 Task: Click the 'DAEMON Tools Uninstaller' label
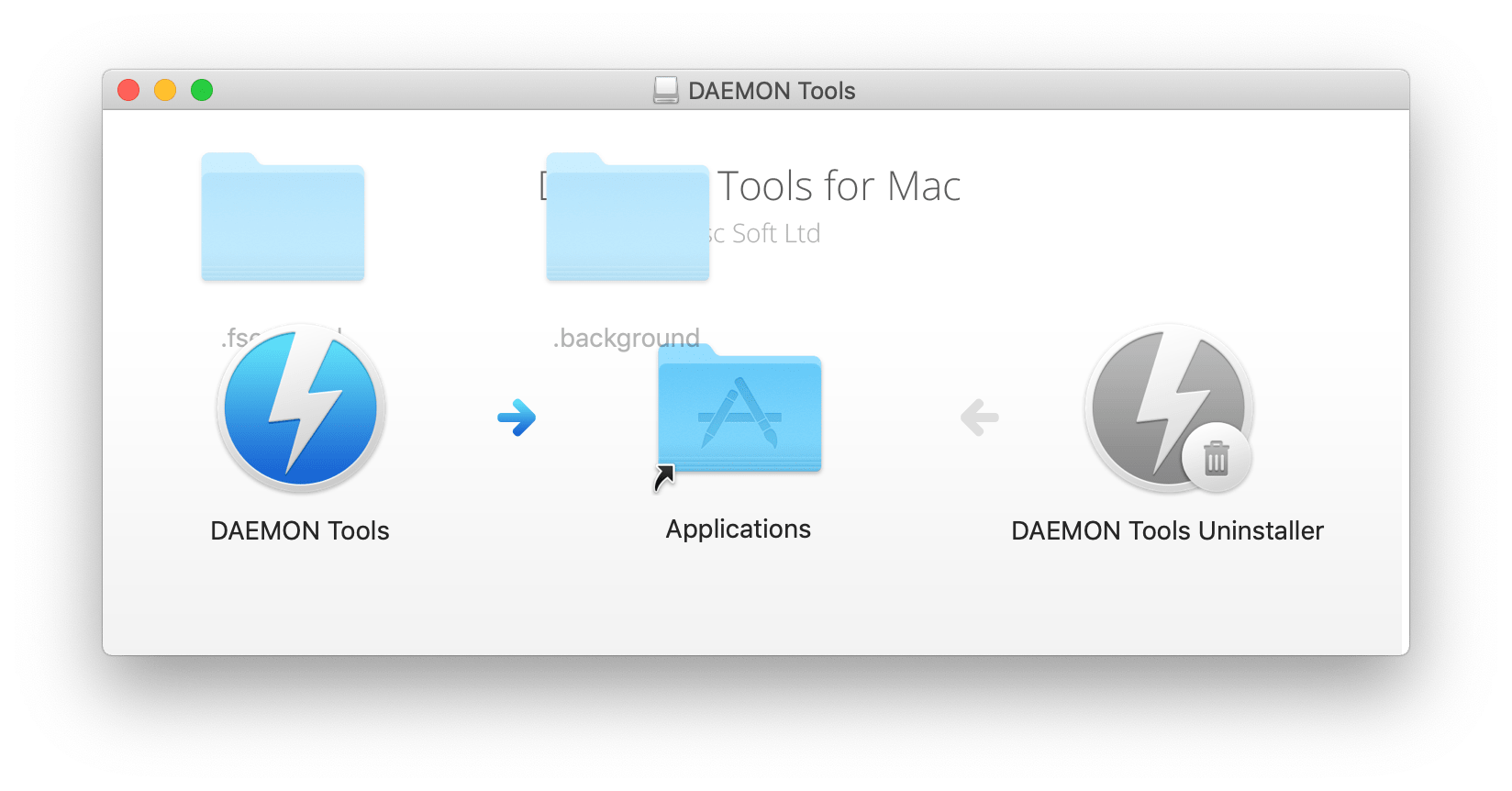1167,530
